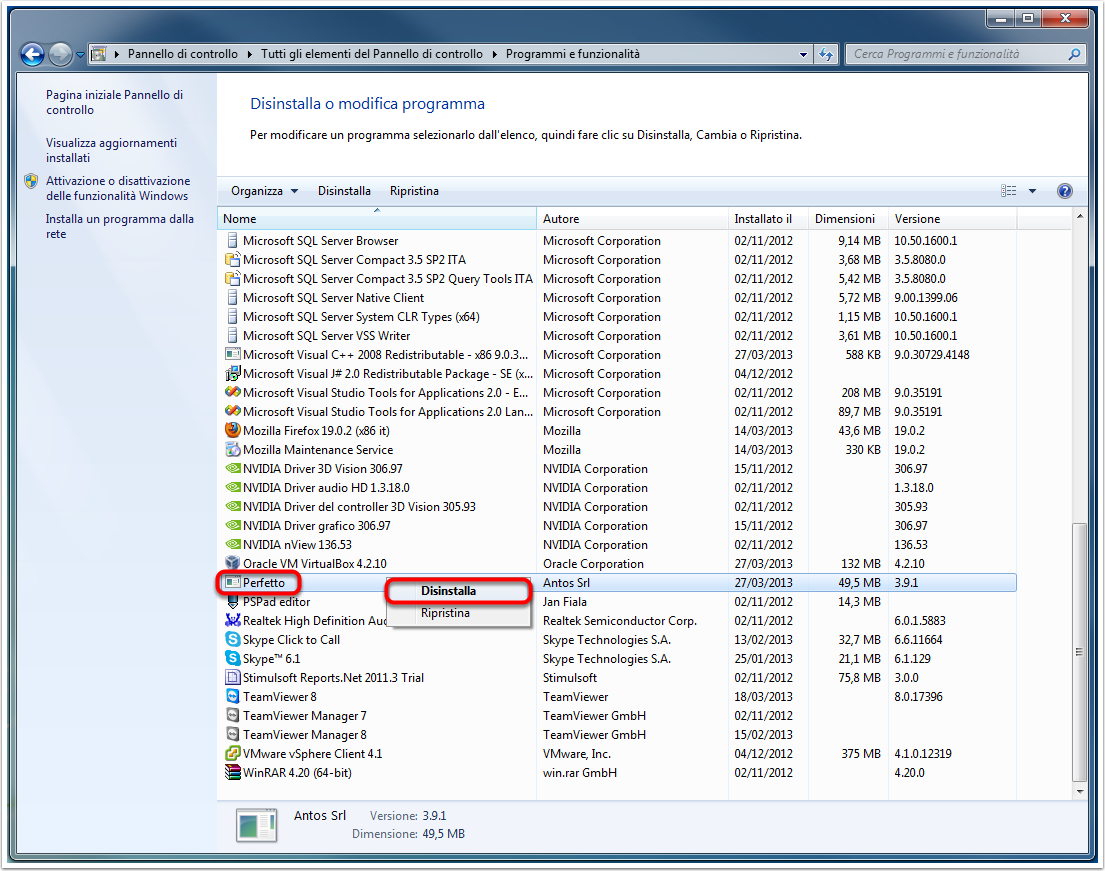The image size is (1105, 871).
Task: Open Visualizza aggiornamenti installati link
Action: (111, 150)
